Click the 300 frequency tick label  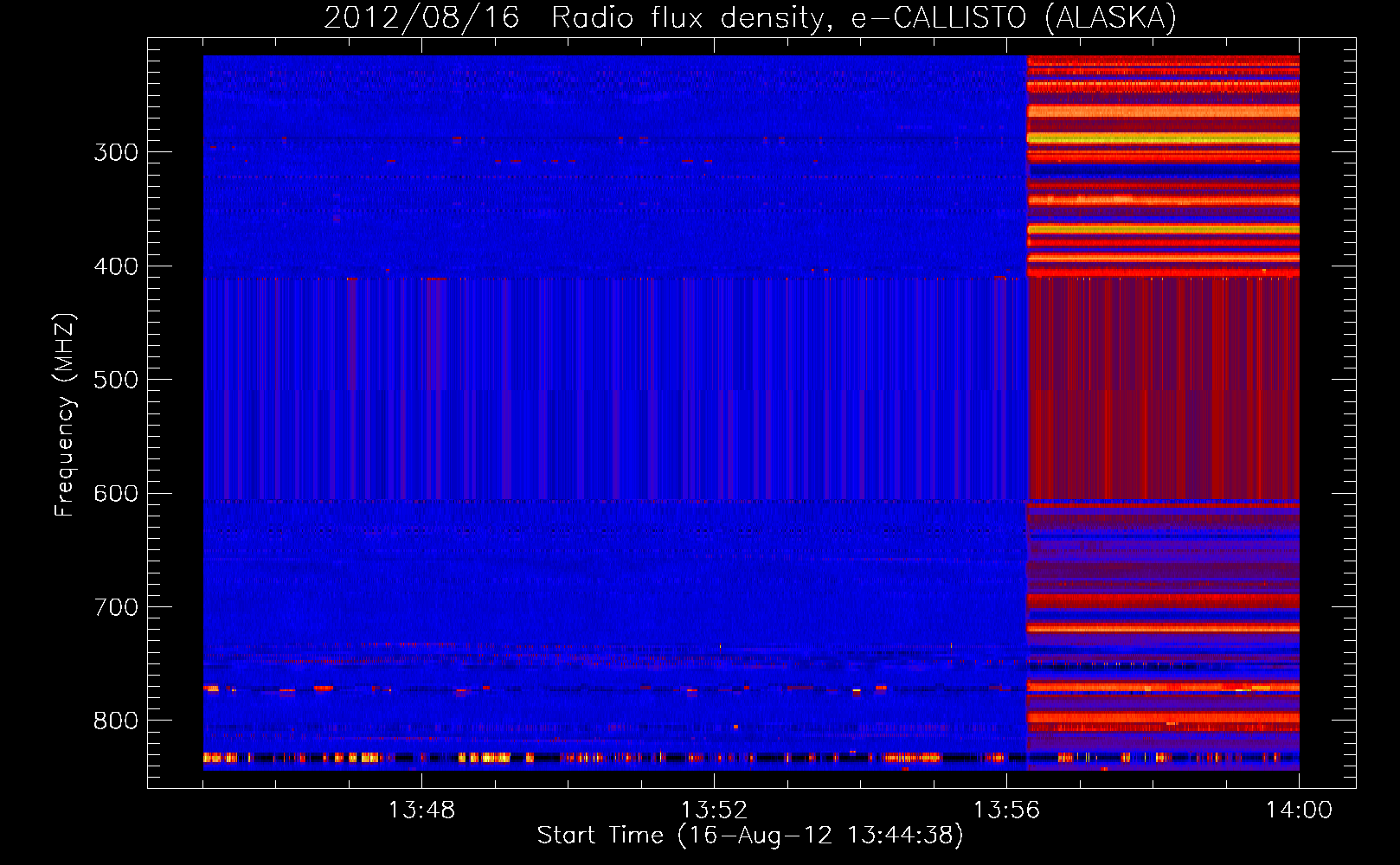(x=116, y=152)
